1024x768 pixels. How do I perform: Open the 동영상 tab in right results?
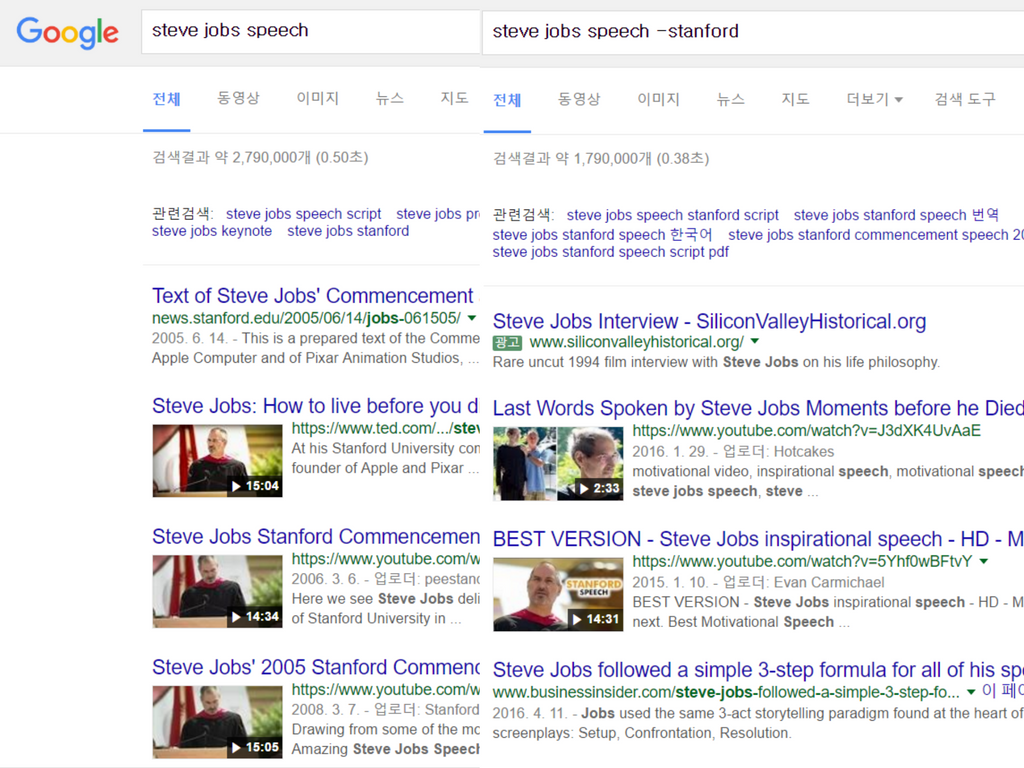(579, 99)
